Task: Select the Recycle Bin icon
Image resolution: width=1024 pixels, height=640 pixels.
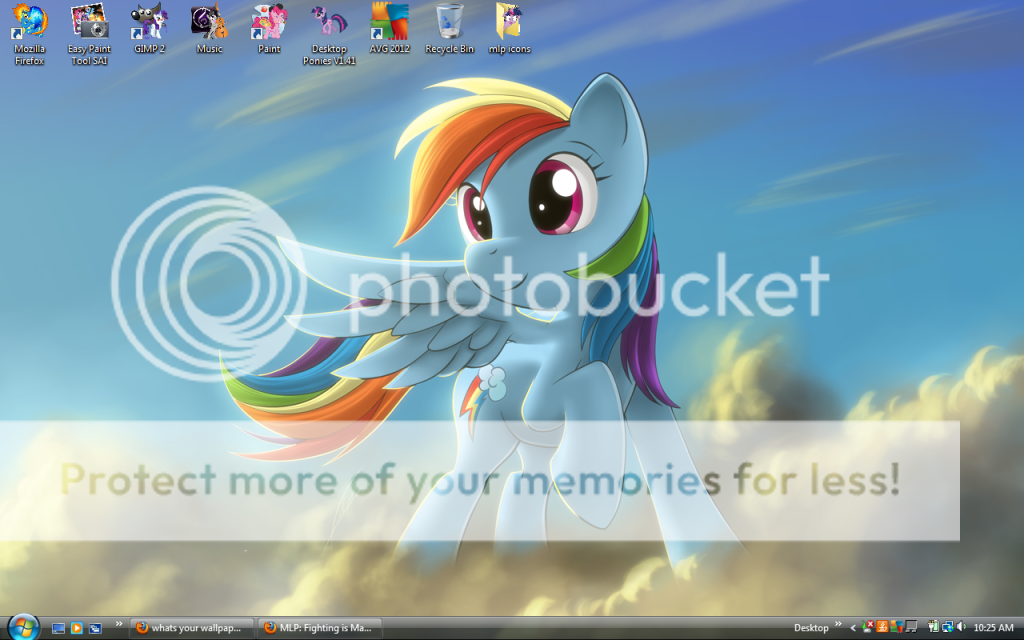Action: coord(449,29)
